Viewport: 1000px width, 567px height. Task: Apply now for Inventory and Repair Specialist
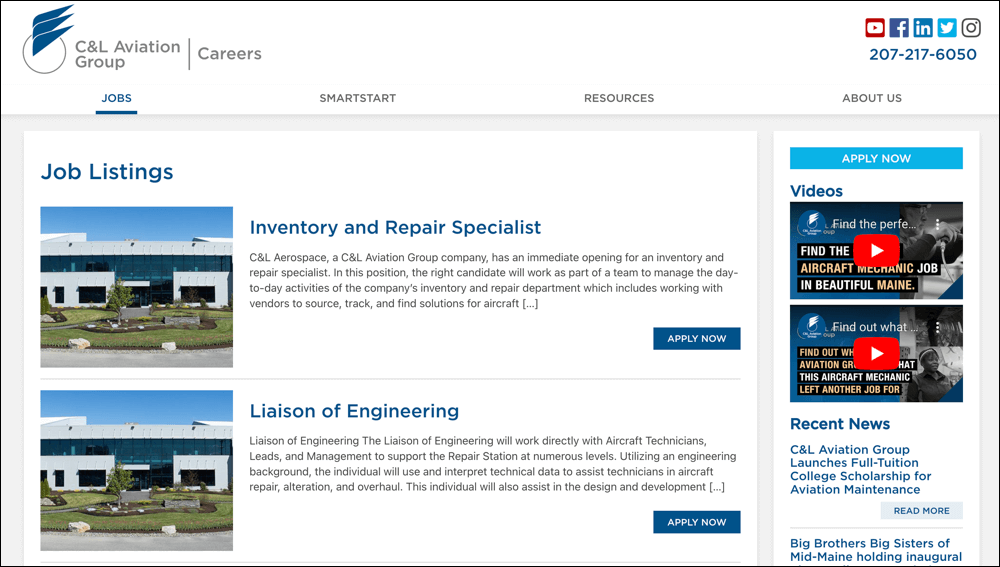(696, 339)
